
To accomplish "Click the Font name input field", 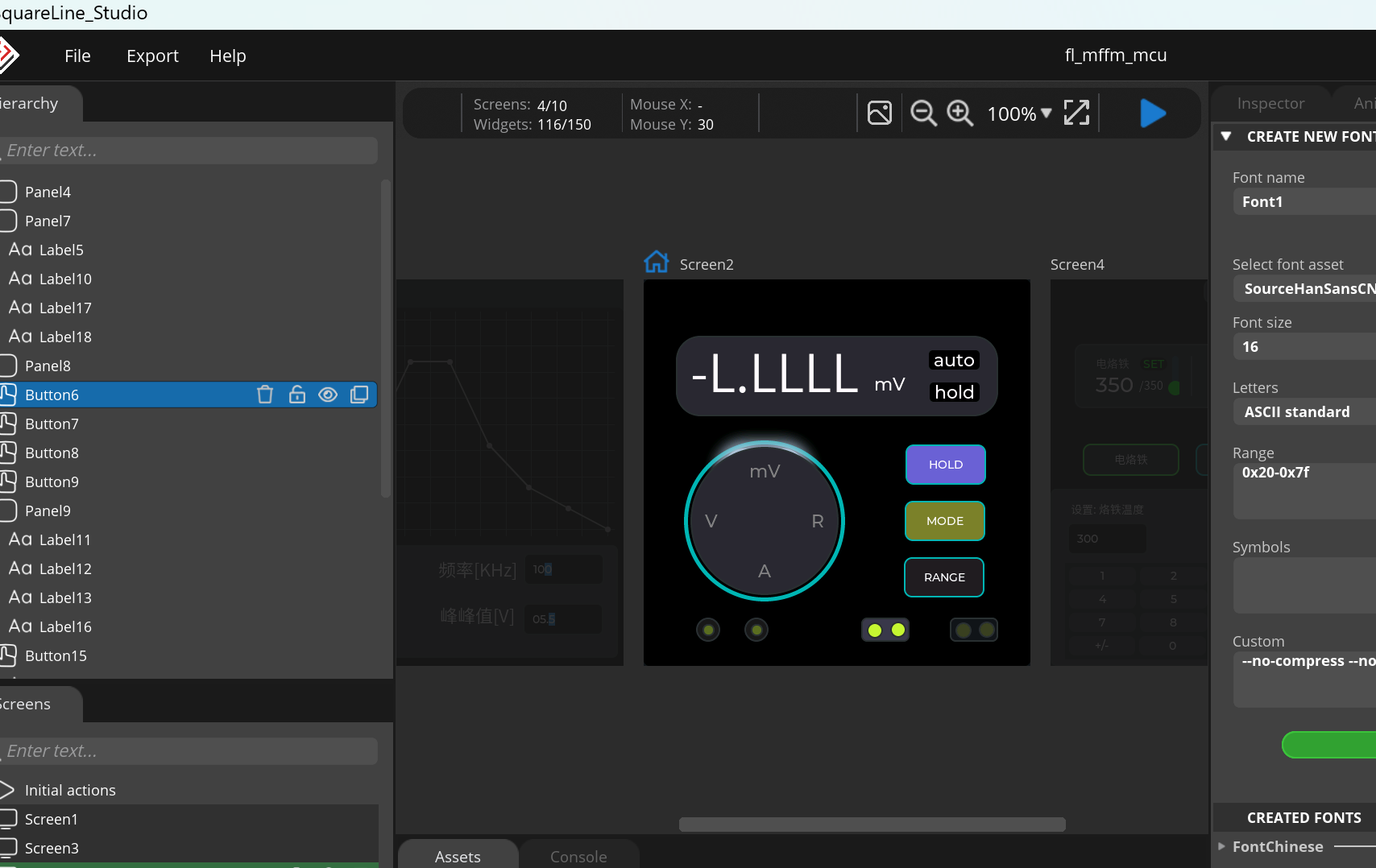I will 1304,201.
